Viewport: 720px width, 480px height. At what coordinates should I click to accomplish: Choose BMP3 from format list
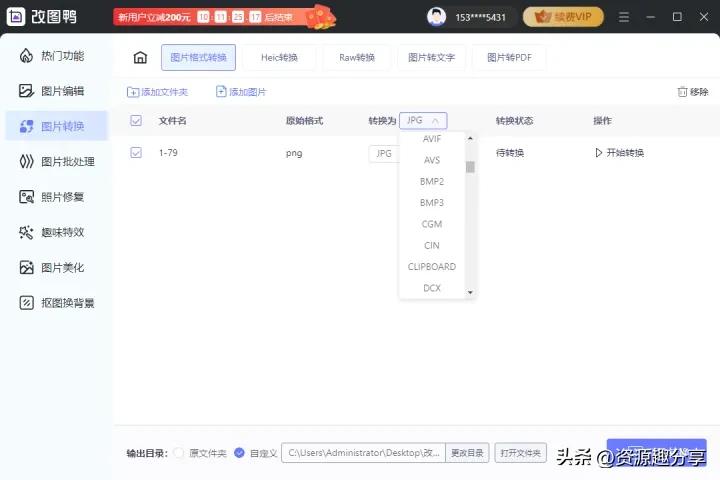[x=432, y=203]
